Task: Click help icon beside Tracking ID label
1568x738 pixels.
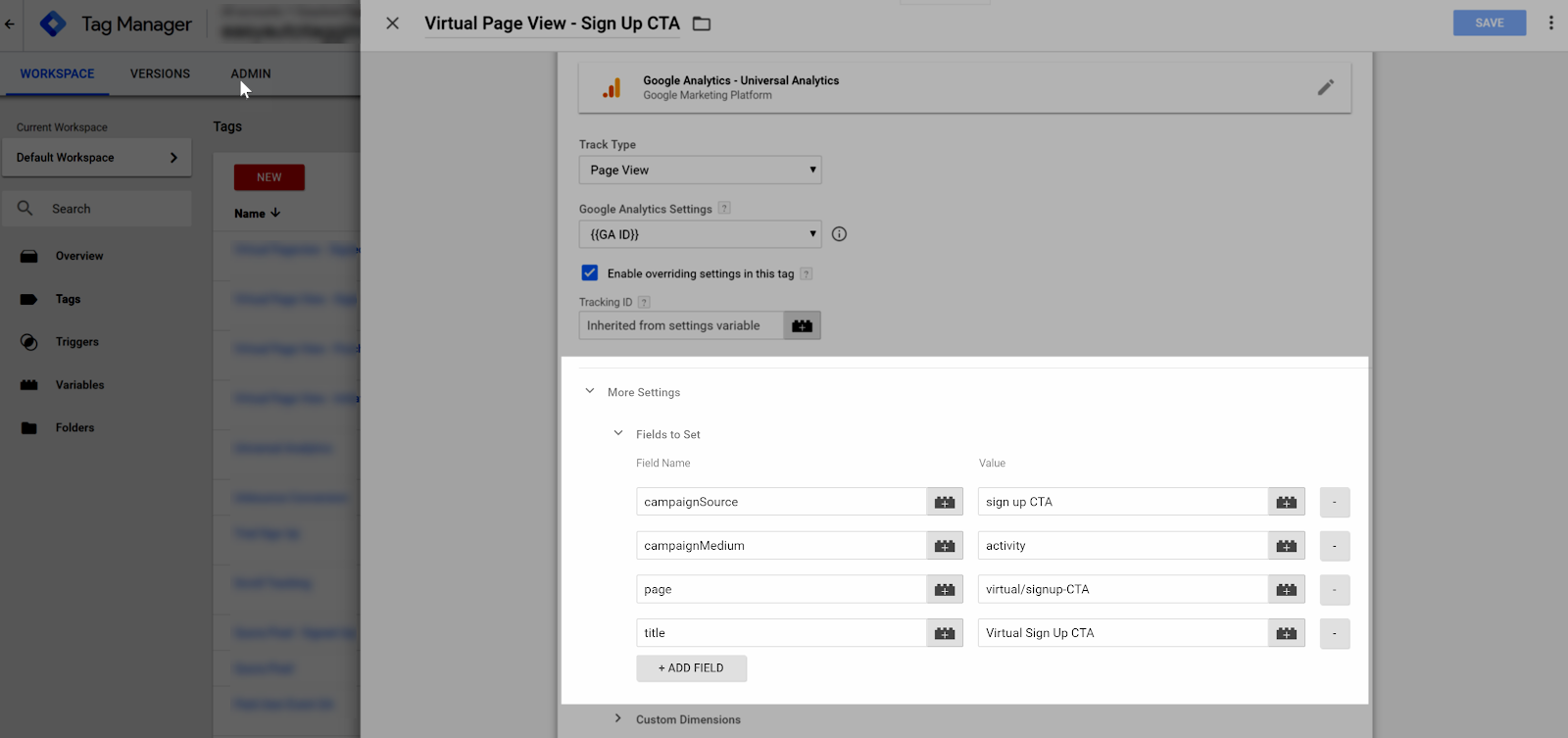Action: 644,302
